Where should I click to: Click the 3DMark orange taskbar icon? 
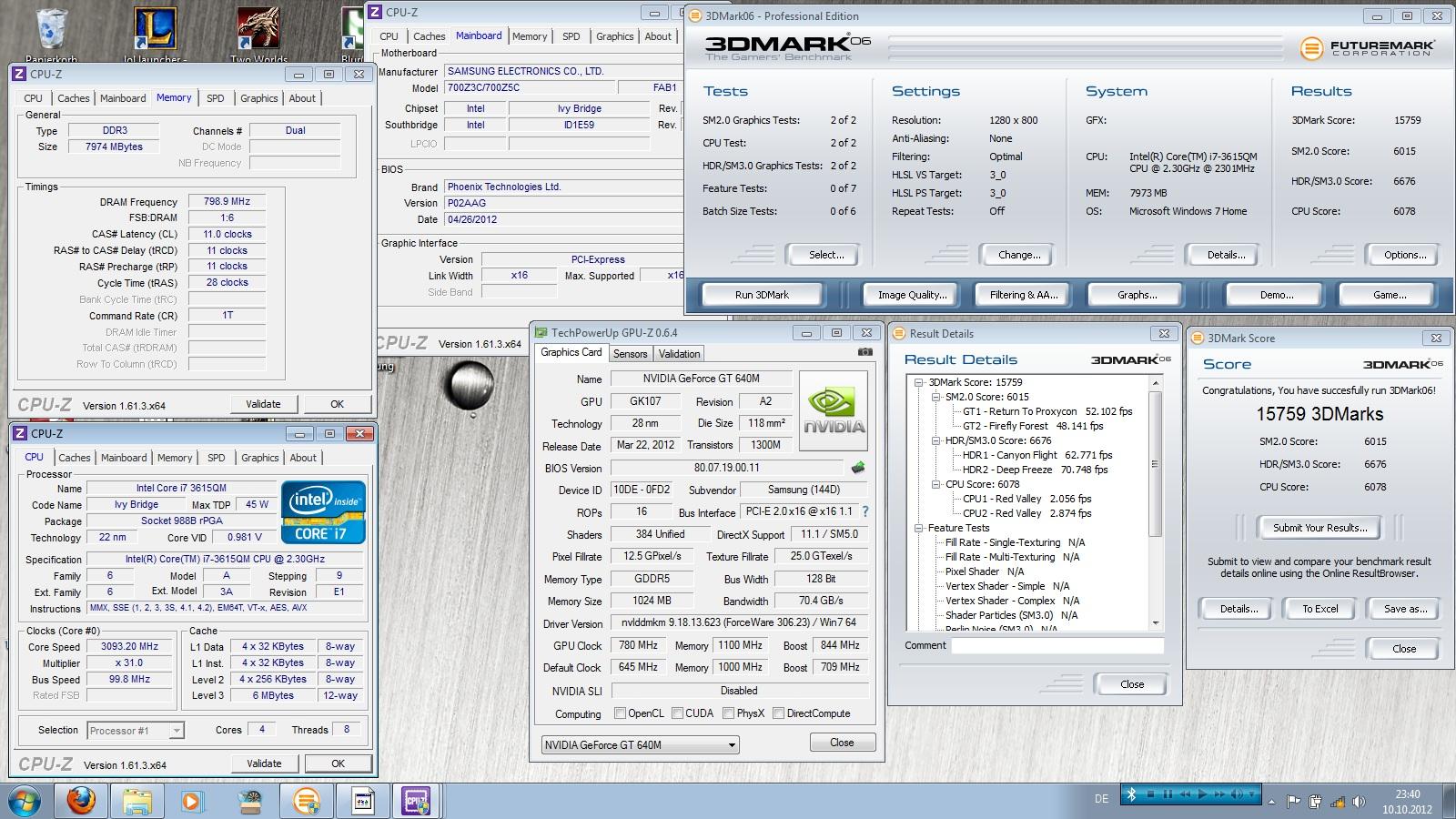pyautogui.click(x=307, y=801)
